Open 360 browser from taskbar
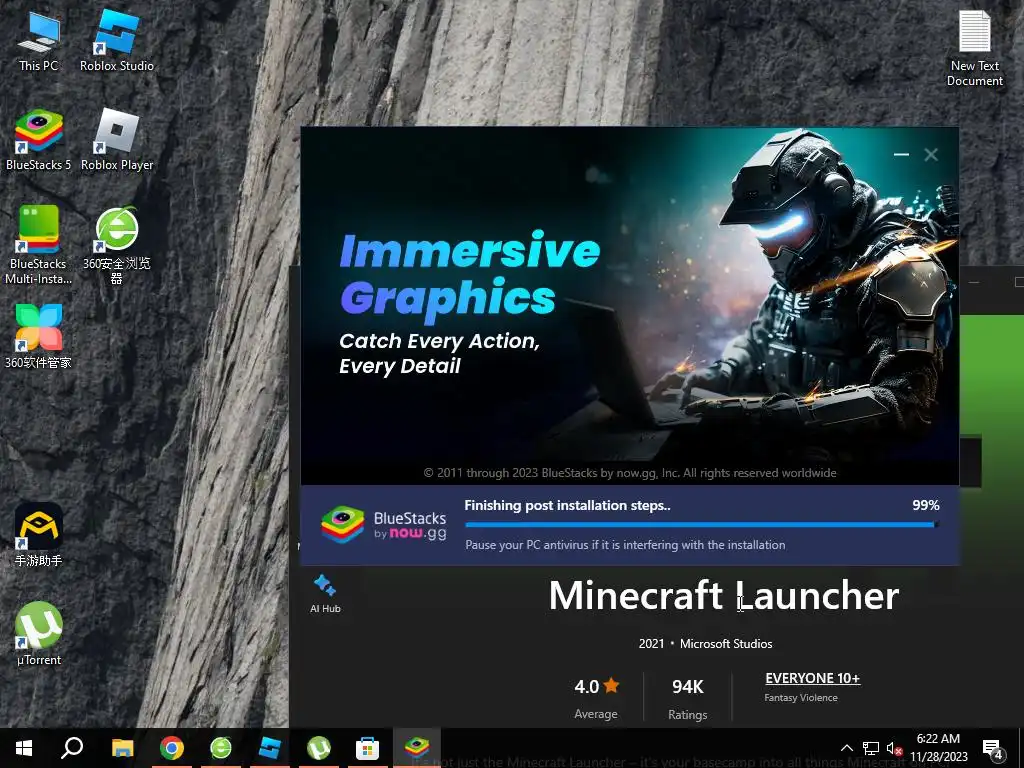This screenshot has height=768, width=1024. coord(221,748)
